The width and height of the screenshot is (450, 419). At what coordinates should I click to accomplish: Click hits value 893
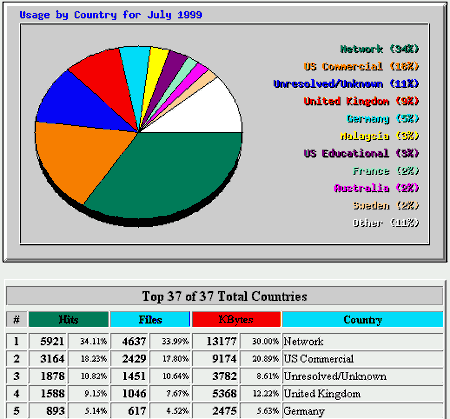(x=55, y=411)
